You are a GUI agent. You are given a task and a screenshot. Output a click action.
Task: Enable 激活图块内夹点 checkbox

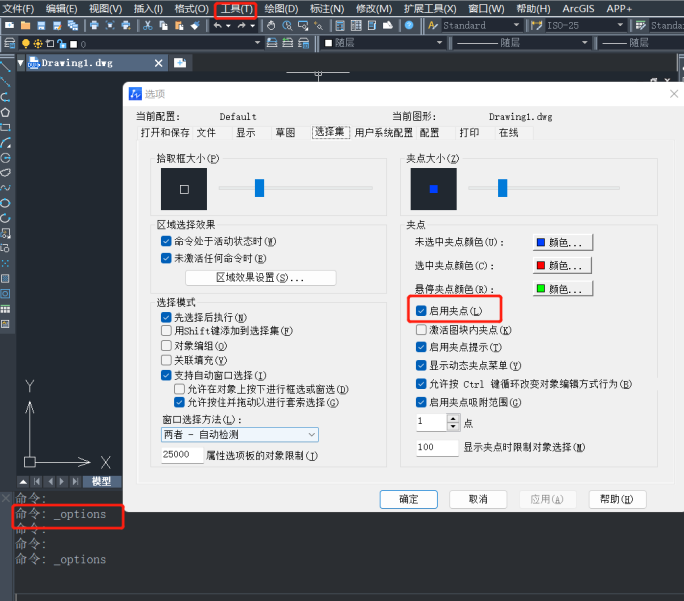coord(421,330)
